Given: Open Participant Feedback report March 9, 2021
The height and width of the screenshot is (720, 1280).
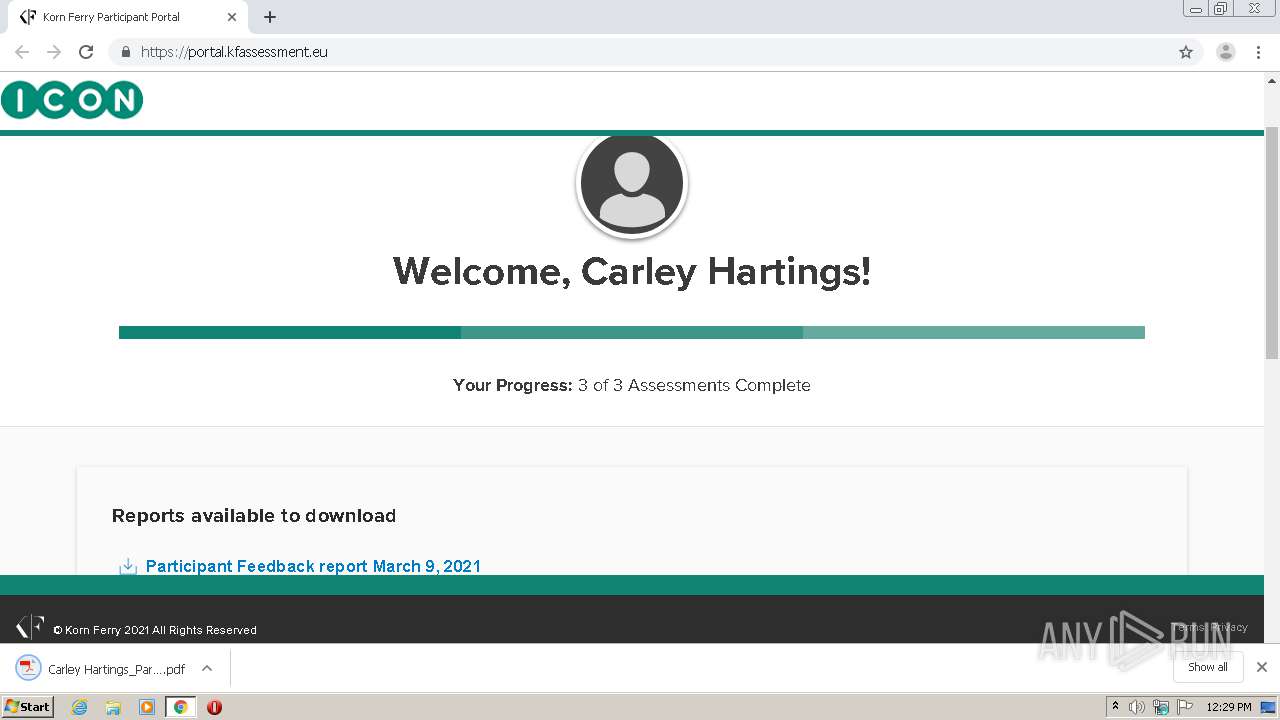Looking at the screenshot, I should (x=313, y=566).
